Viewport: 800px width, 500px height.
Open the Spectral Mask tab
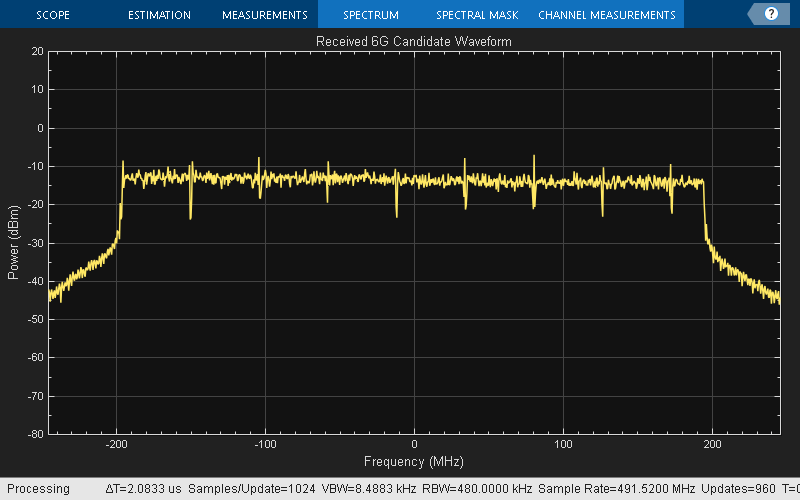point(475,15)
